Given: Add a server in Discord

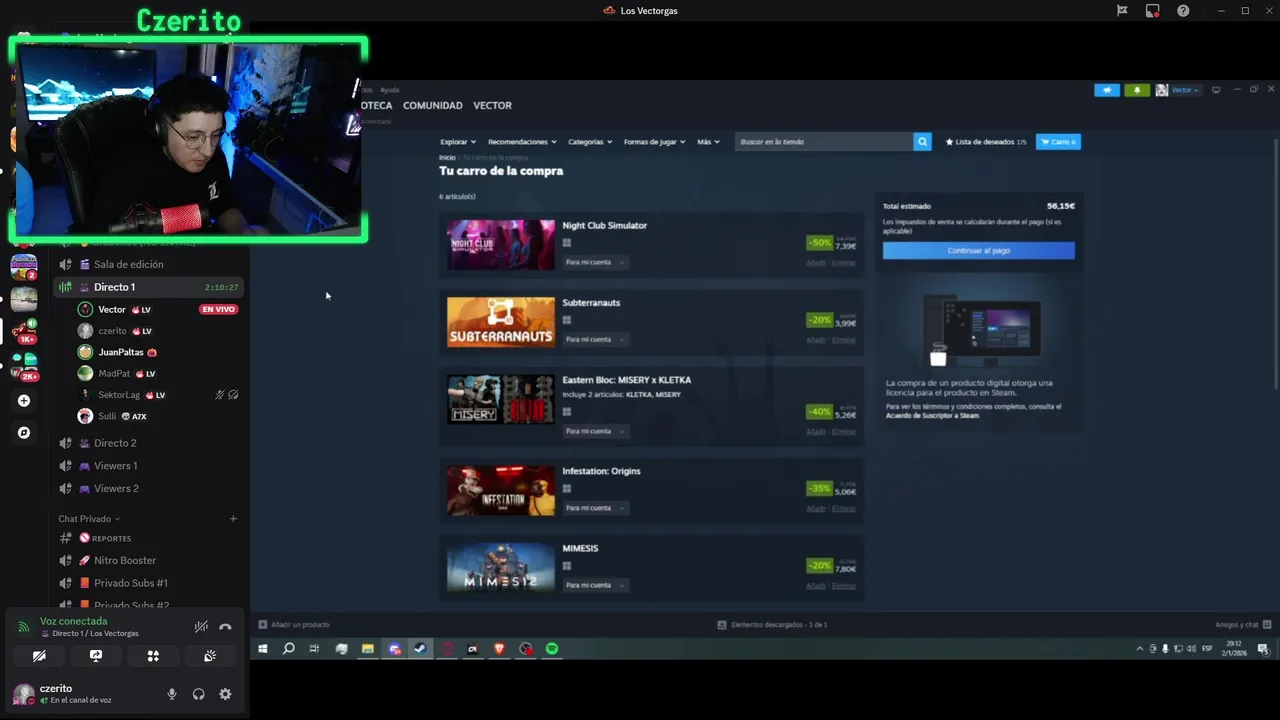Looking at the screenshot, I should point(24,401).
